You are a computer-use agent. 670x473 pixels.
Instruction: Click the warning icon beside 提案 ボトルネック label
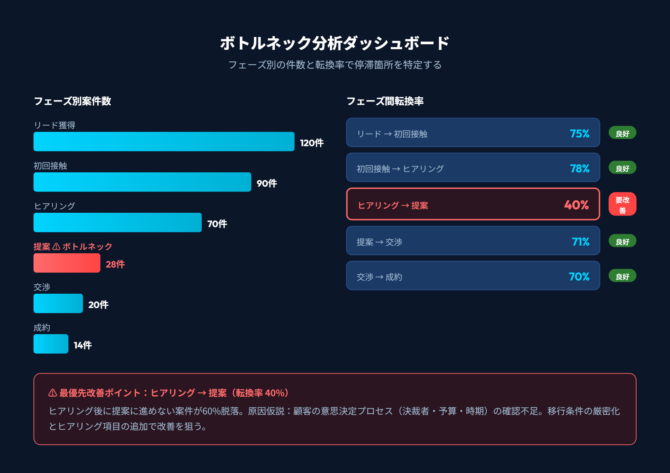click(x=57, y=246)
